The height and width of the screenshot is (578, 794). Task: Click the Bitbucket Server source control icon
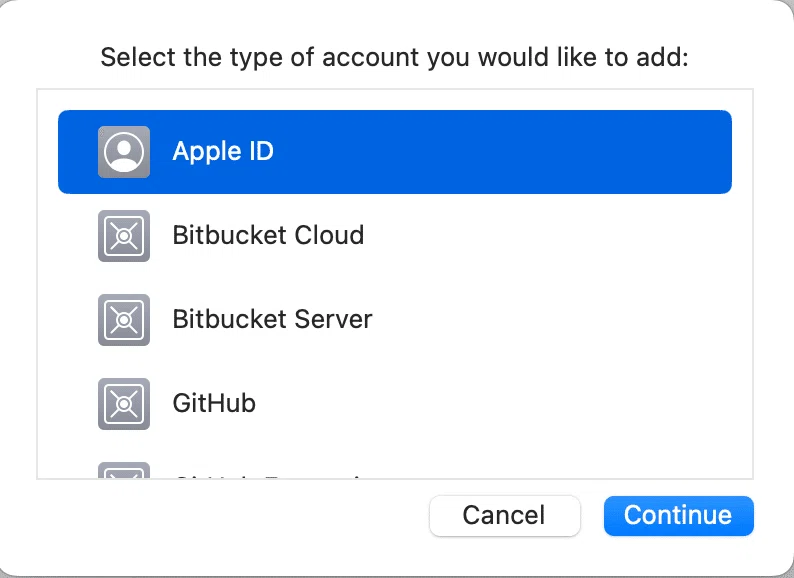[x=124, y=320]
